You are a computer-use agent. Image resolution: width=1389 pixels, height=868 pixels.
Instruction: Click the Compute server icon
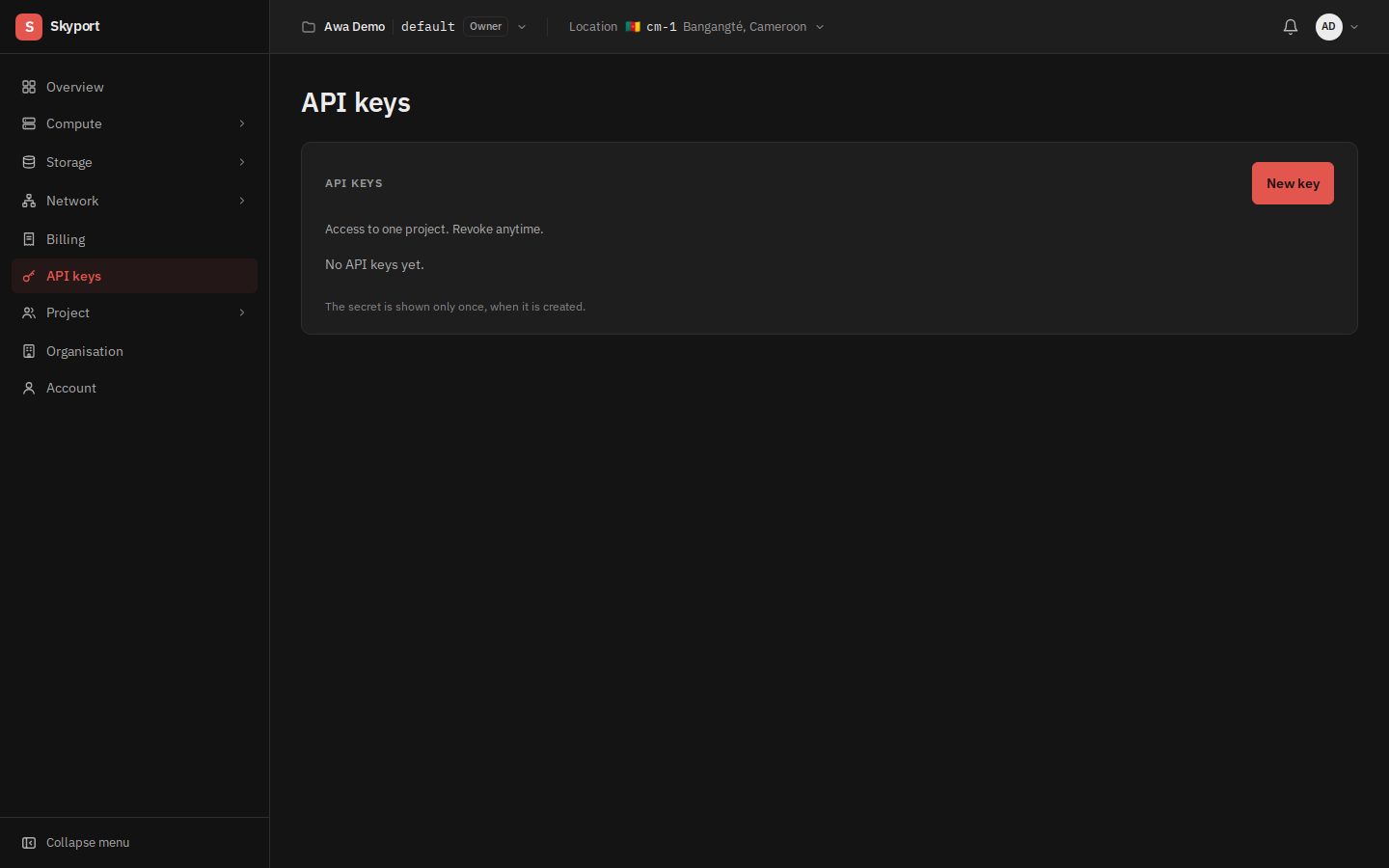tap(29, 123)
